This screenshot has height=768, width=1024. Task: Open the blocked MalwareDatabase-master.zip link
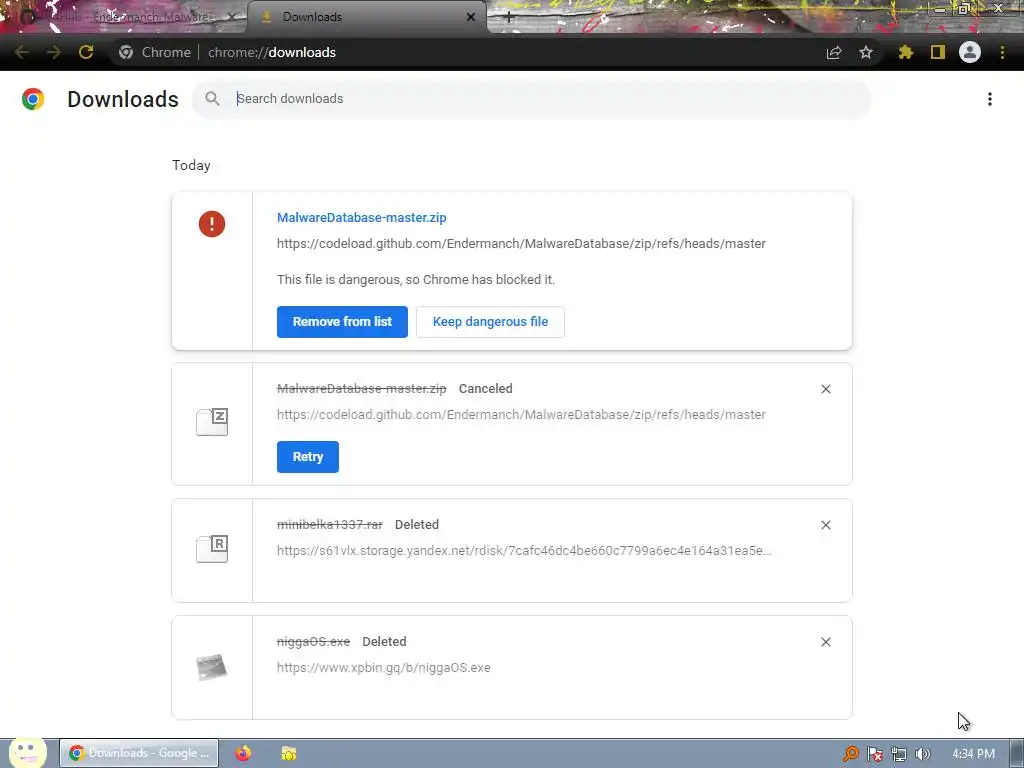pos(362,217)
